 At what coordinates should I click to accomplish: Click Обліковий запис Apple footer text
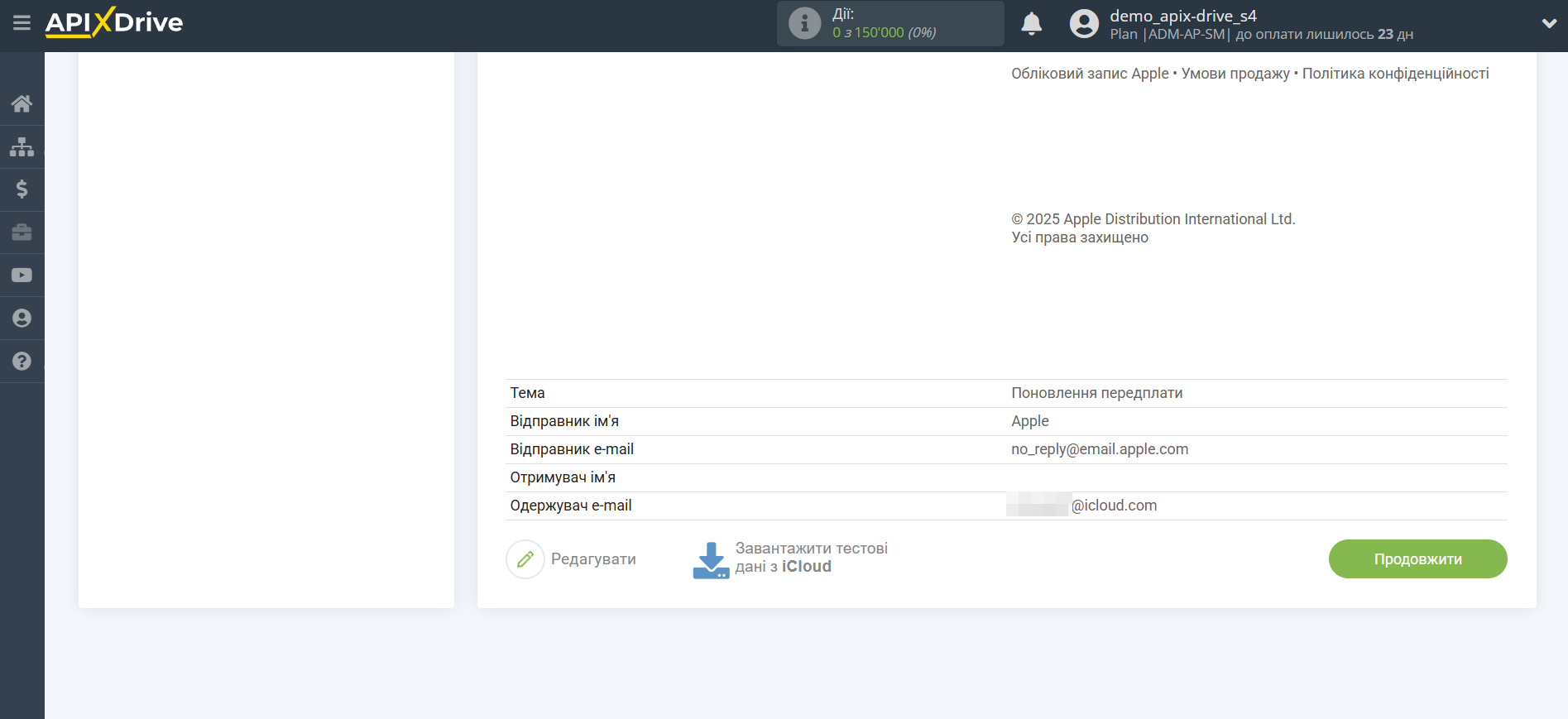[x=1090, y=74]
